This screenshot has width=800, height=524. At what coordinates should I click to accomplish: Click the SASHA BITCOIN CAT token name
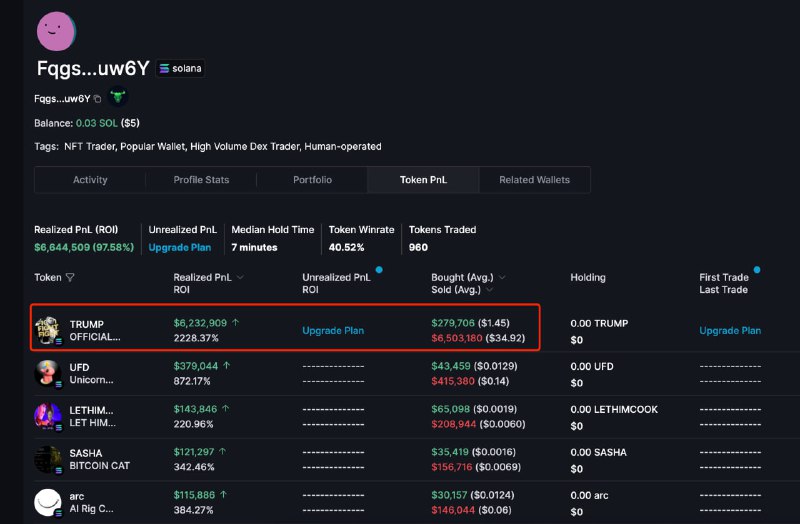[99, 459]
